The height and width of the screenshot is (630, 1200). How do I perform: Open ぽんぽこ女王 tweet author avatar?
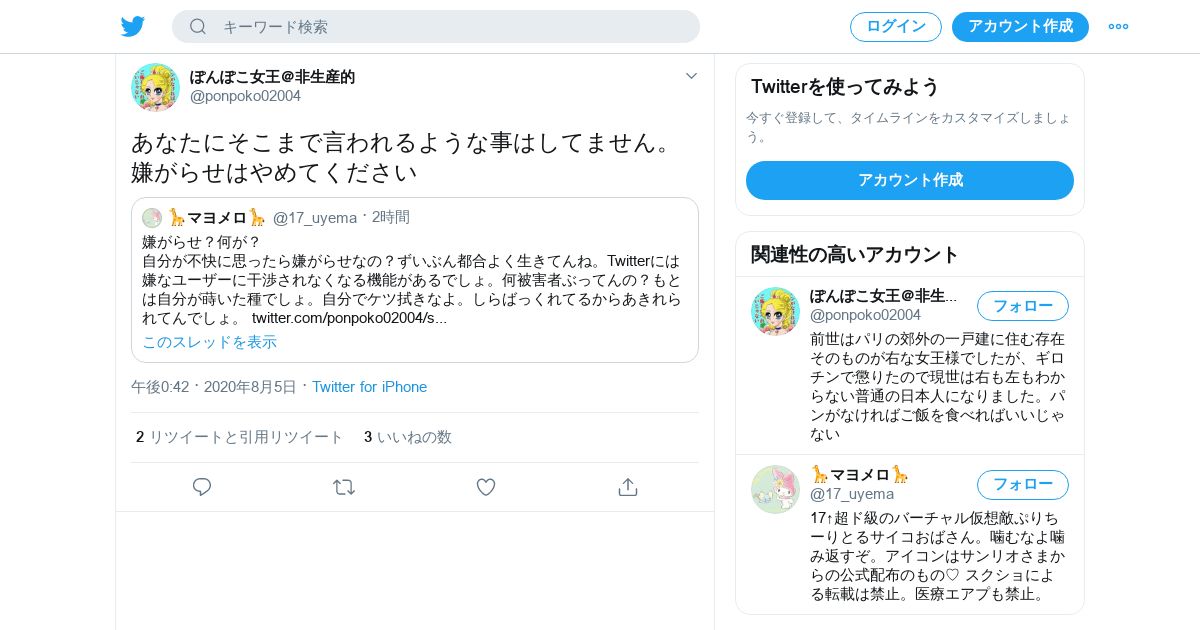tap(155, 87)
